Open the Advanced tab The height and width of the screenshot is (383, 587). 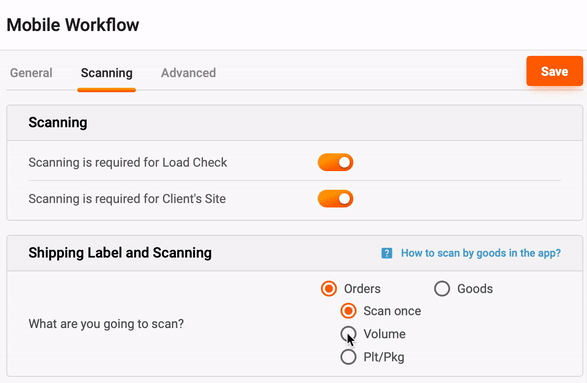188,73
